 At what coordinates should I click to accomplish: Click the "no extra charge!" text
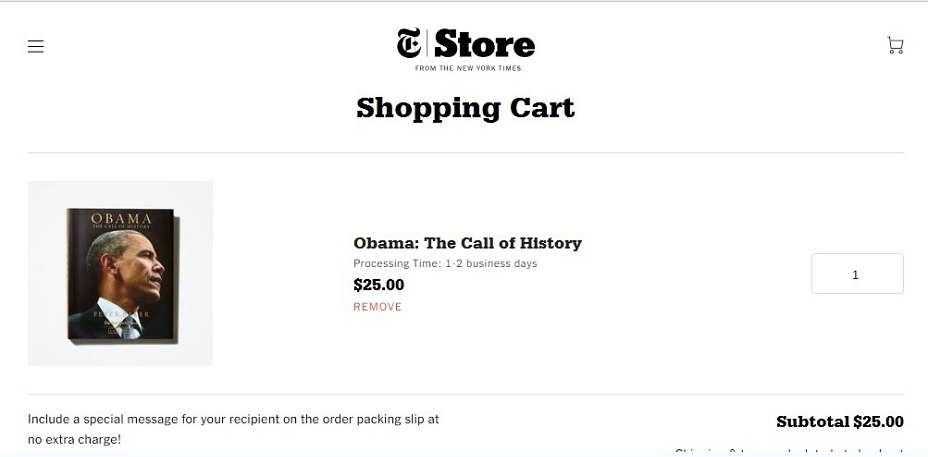[x=74, y=440]
